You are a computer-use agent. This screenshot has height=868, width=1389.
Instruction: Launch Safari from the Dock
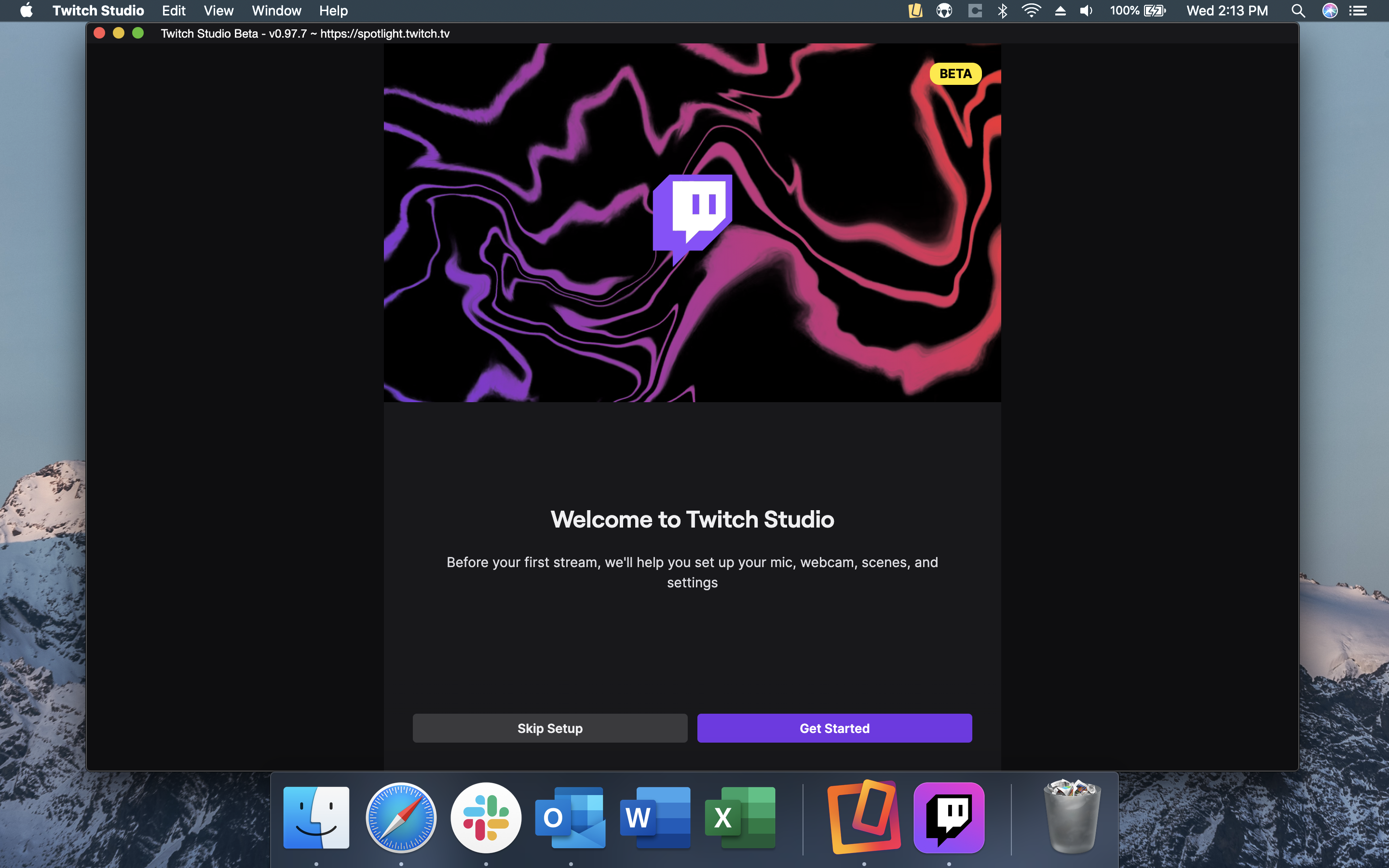click(401, 817)
